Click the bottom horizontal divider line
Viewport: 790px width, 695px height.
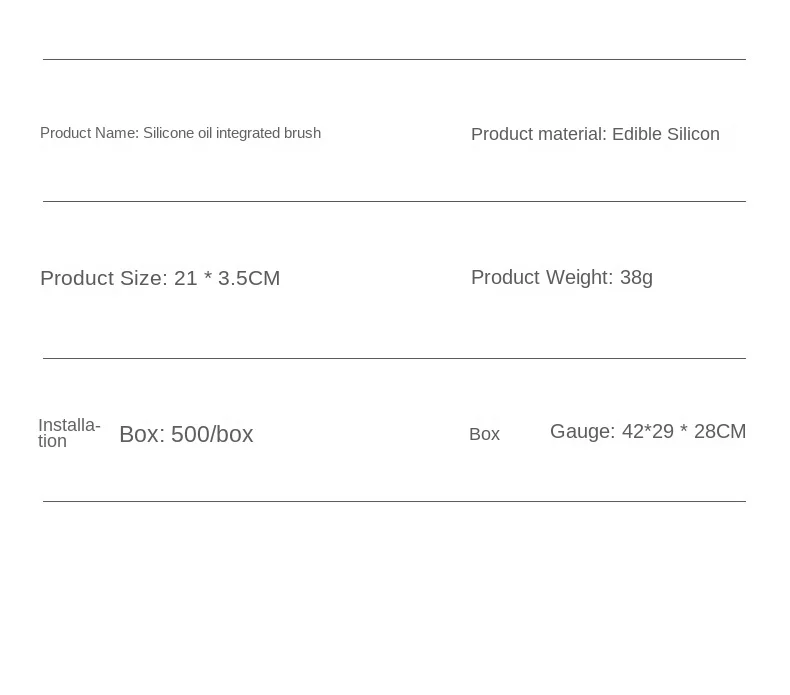pos(394,501)
